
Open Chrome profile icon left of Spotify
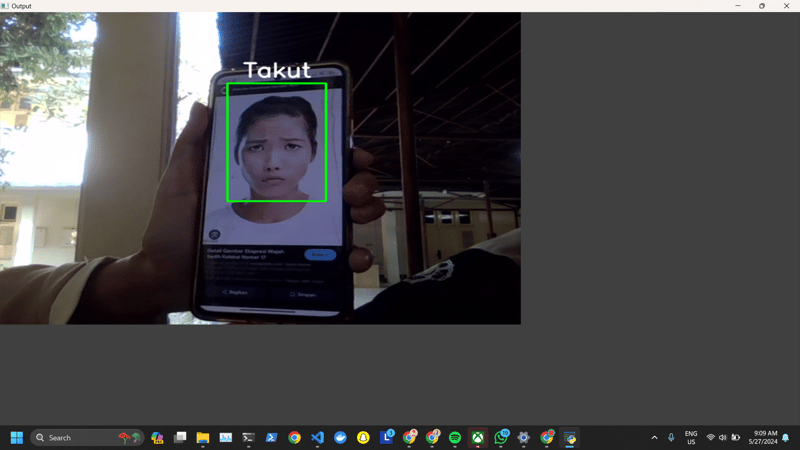click(x=432, y=438)
